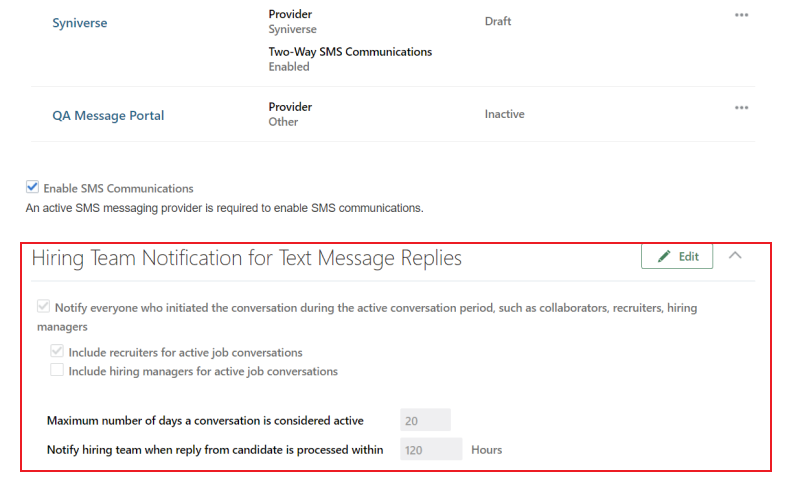Click the Notify hiring team when reply label
This screenshot has width=800, height=481.
tap(215, 450)
